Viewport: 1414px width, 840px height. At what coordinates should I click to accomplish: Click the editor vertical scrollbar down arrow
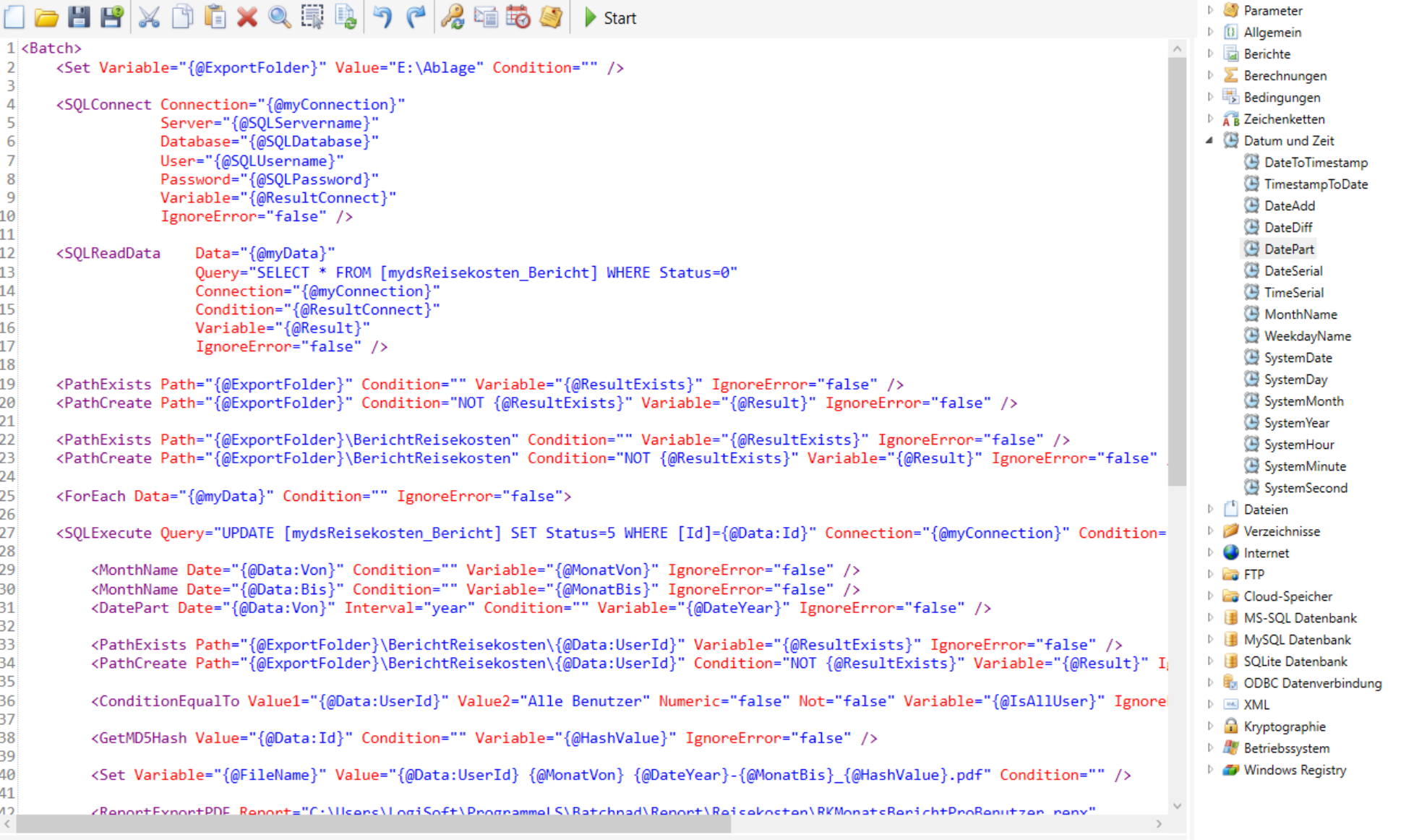1177,806
